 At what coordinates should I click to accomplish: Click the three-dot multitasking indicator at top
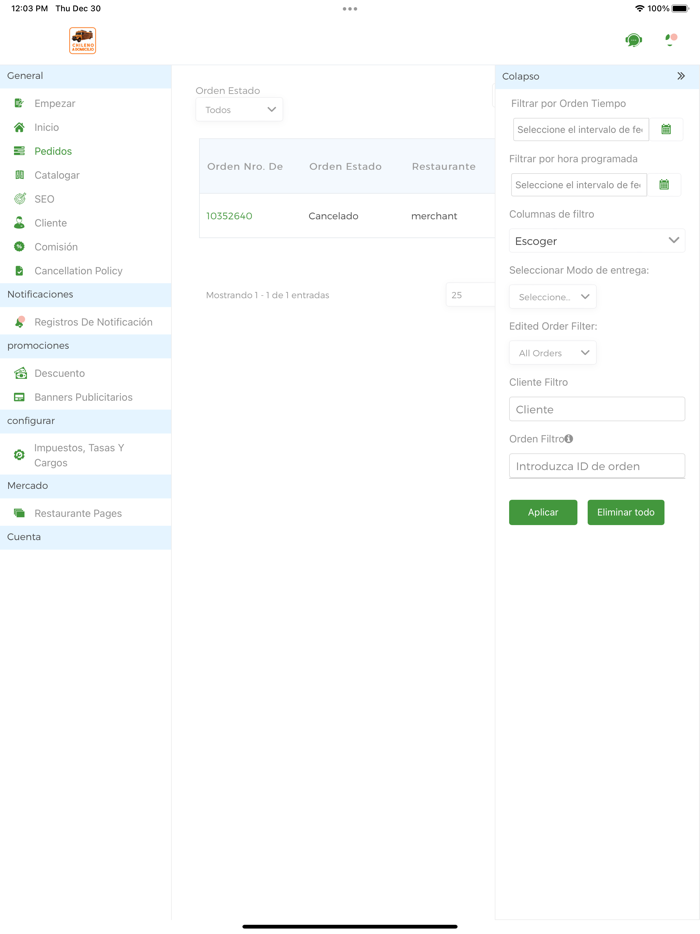pos(350,8)
